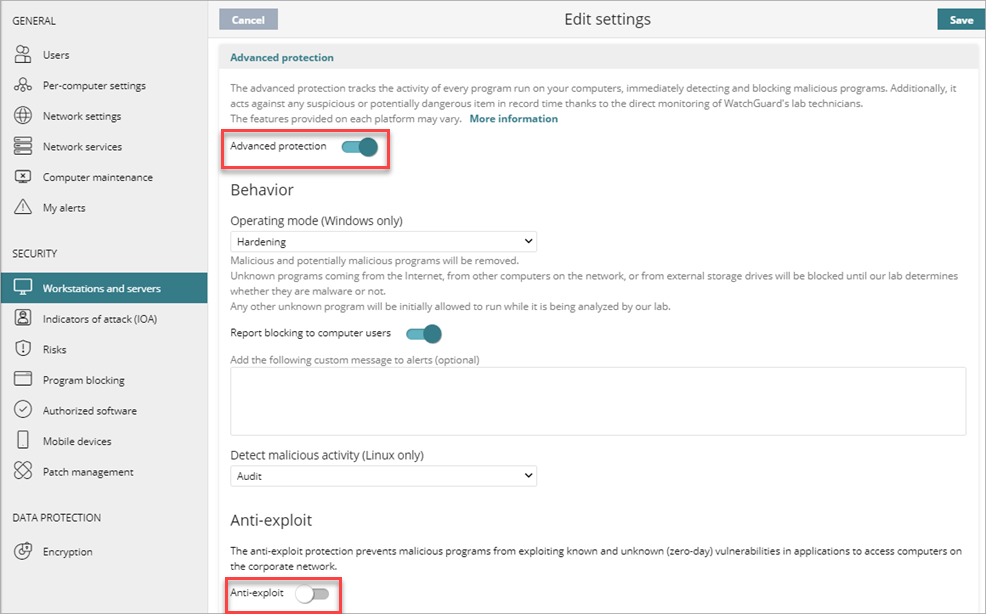This screenshot has width=986, height=614.
Task: Open Program blocking menu item
Action: (x=83, y=380)
